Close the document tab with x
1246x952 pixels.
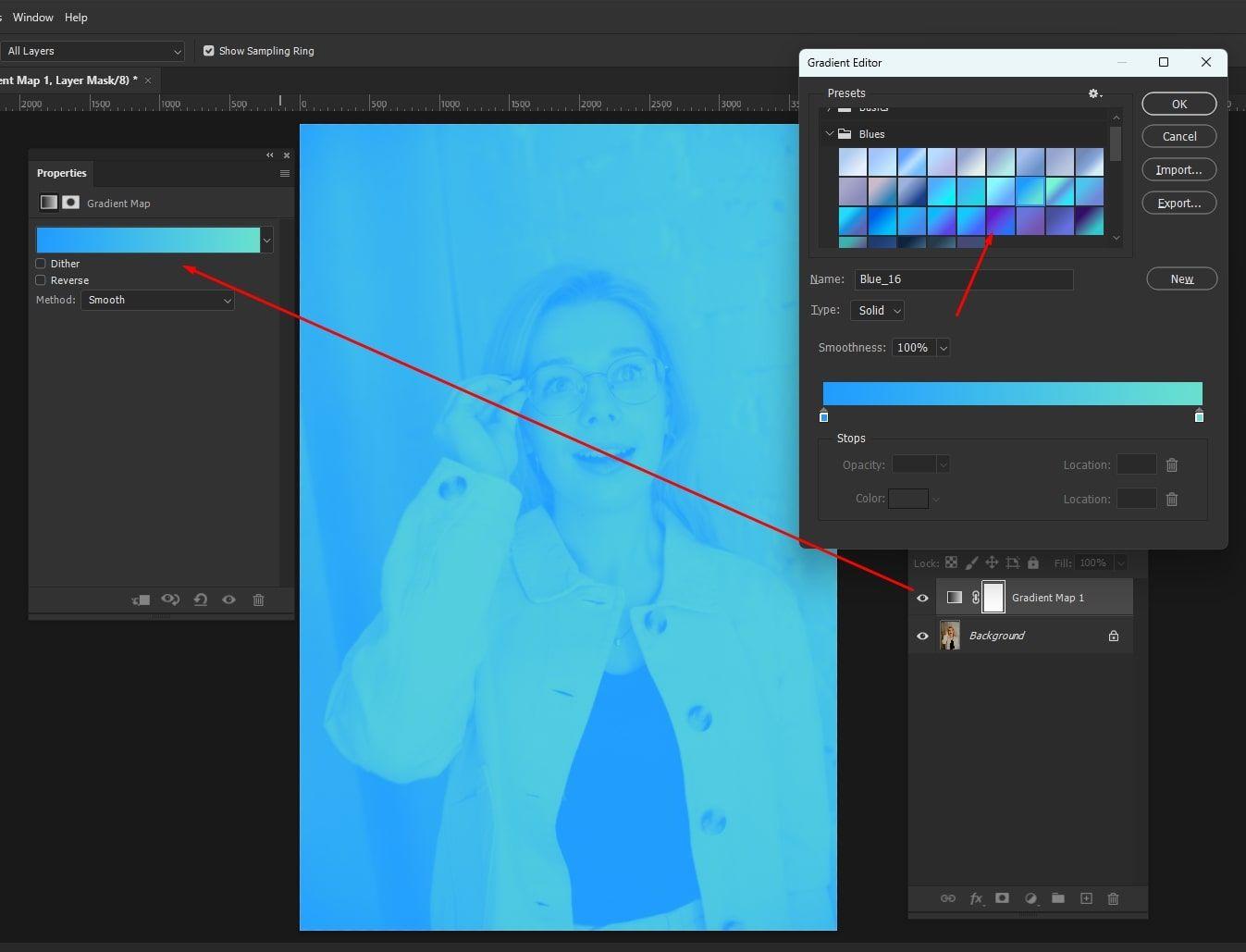(148, 80)
